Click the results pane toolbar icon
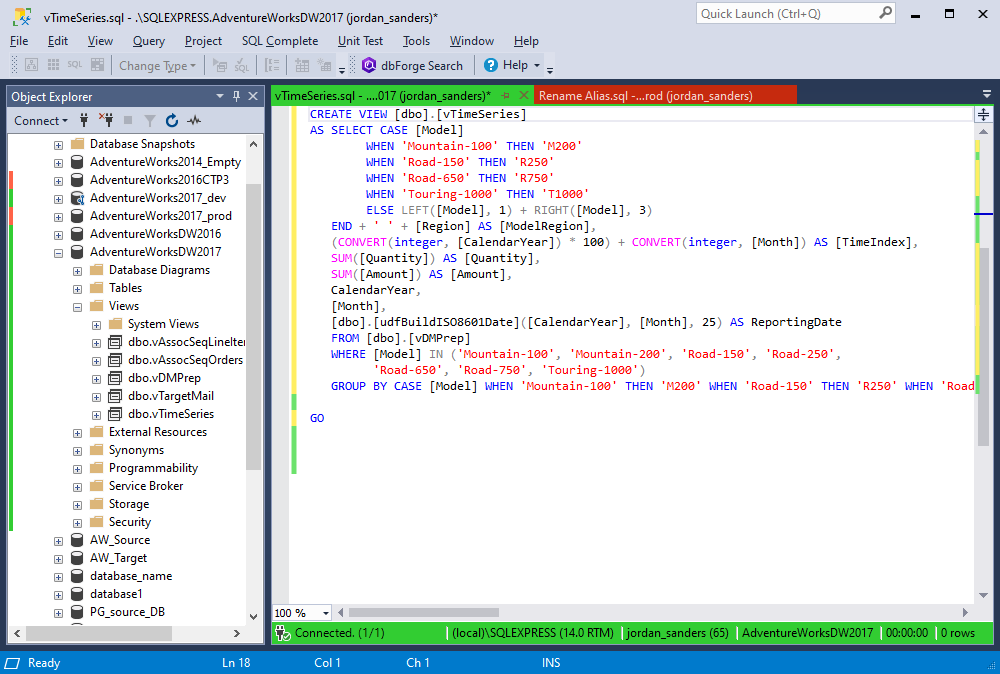The height and width of the screenshot is (674, 1000). pos(98,65)
